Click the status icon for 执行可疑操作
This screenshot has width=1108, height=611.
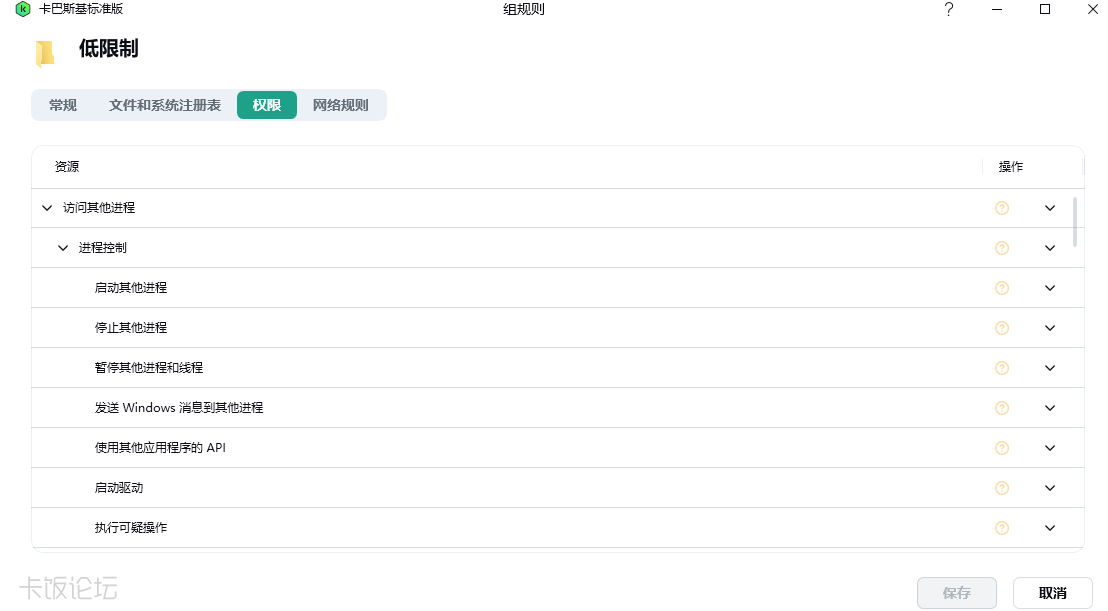point(1001,528)
